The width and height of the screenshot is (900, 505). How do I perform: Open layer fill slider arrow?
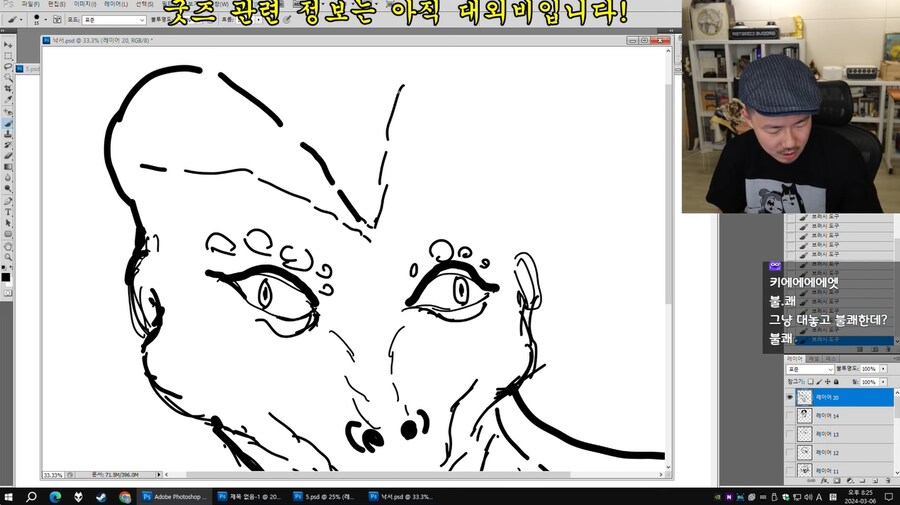pos(883,382)
